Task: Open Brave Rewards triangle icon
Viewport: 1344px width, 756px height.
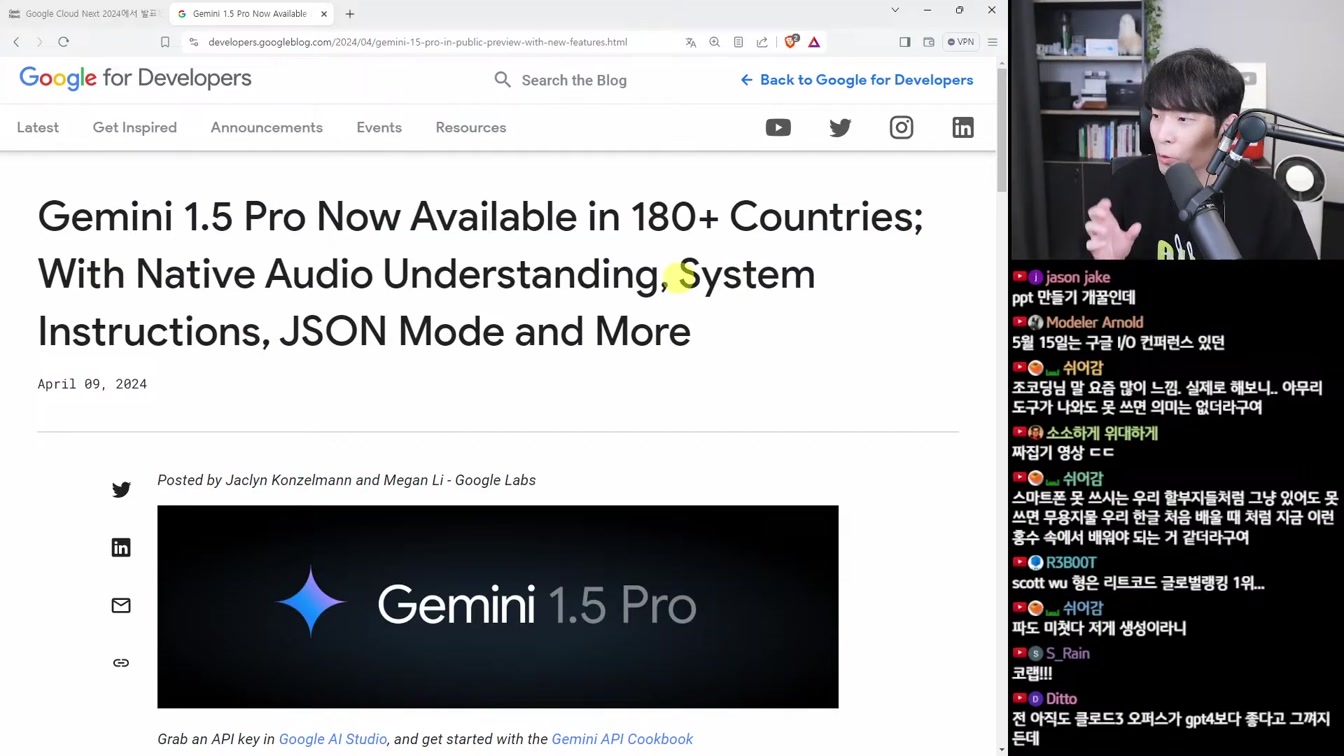Action: coord(814,42)
